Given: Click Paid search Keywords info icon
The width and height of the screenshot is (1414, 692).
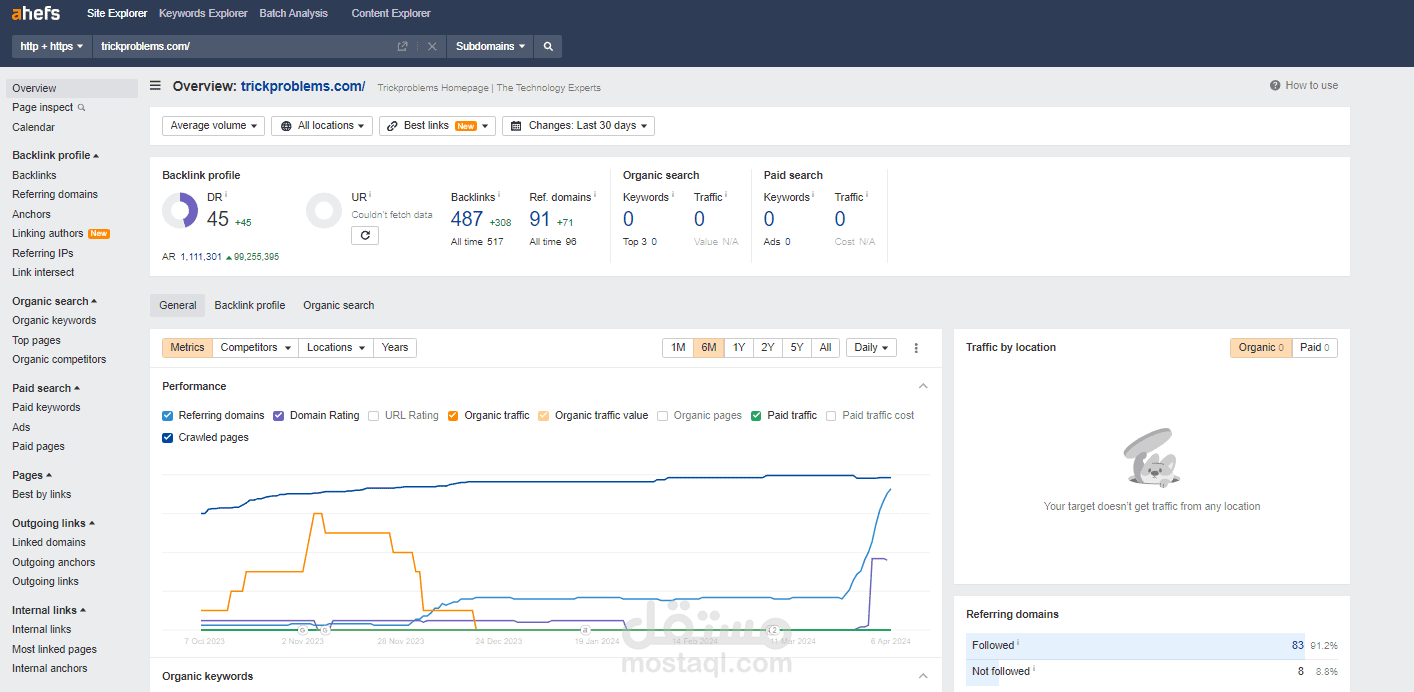Looking at the screenshot, I should tap(814, 196).
